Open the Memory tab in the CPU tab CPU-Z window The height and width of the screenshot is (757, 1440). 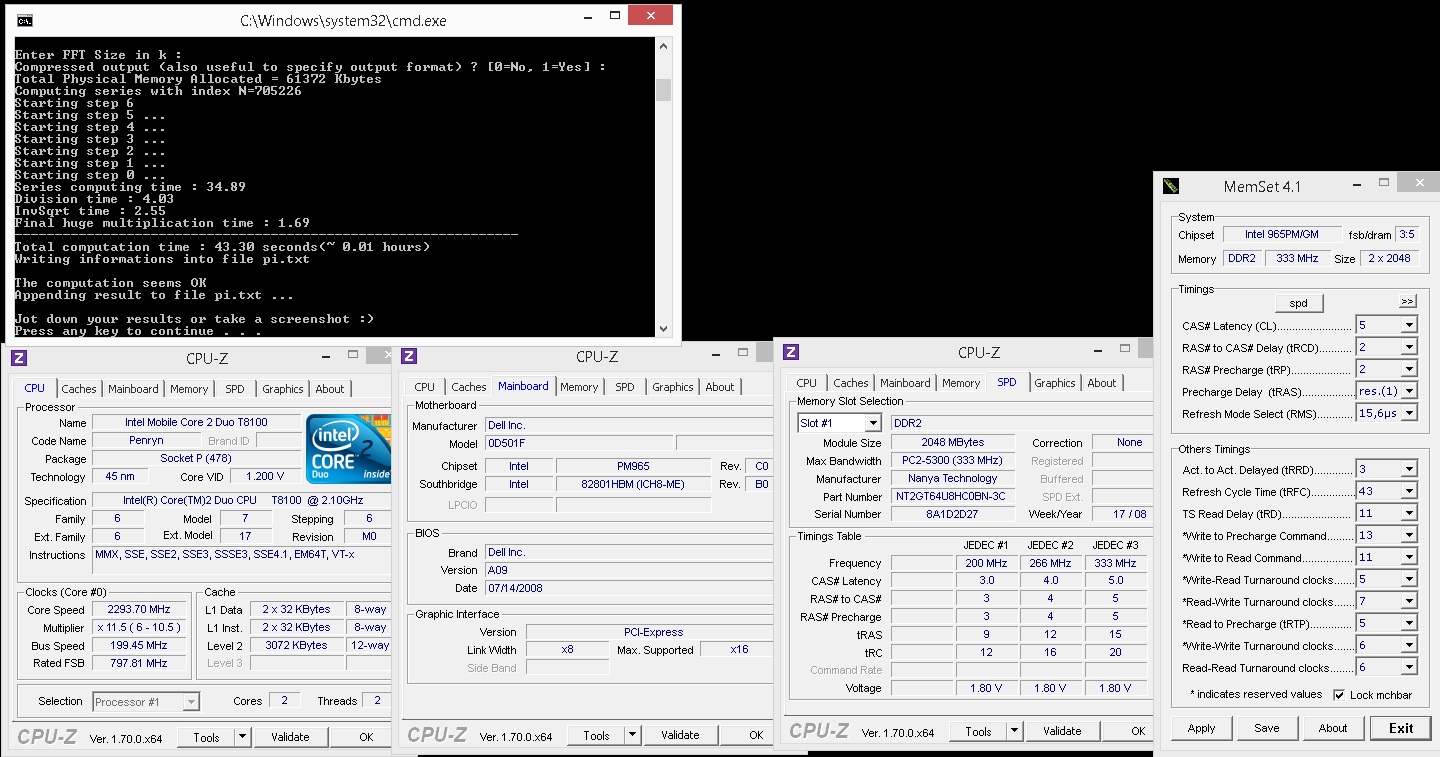coord(189,389)
